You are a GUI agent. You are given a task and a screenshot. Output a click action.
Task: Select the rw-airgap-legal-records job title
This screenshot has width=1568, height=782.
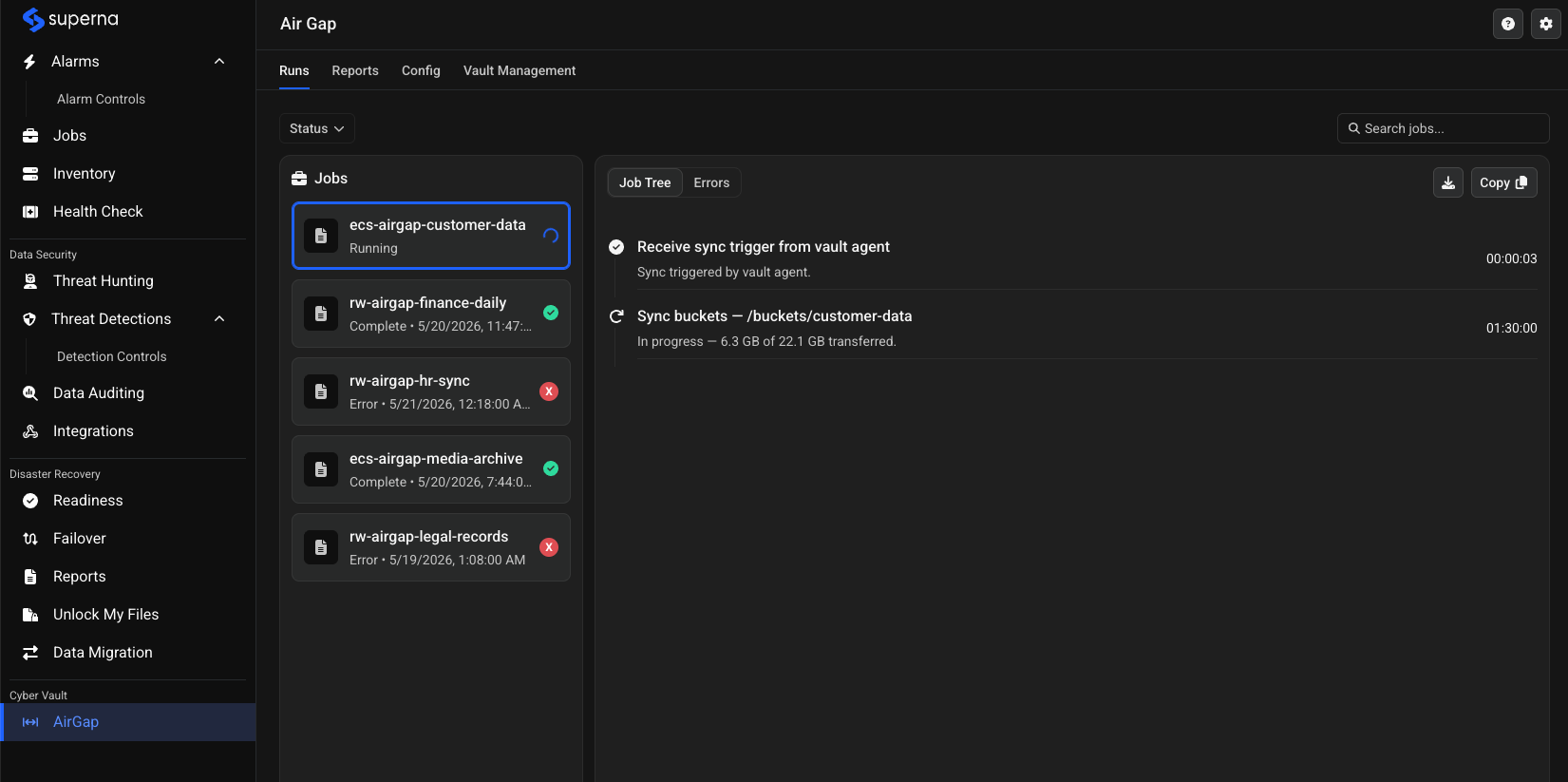tap(429, 537)
